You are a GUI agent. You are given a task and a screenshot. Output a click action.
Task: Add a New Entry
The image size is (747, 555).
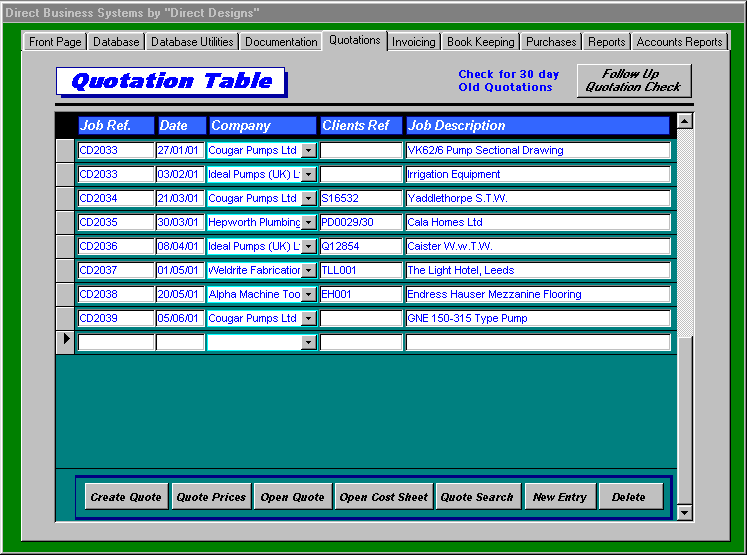(x=559, y=497)
